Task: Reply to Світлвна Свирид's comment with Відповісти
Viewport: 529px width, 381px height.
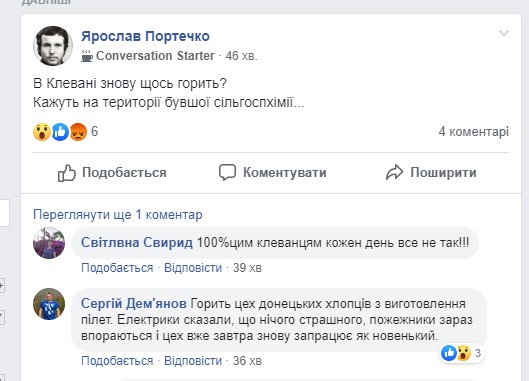Action: click(x=193, y=268)
